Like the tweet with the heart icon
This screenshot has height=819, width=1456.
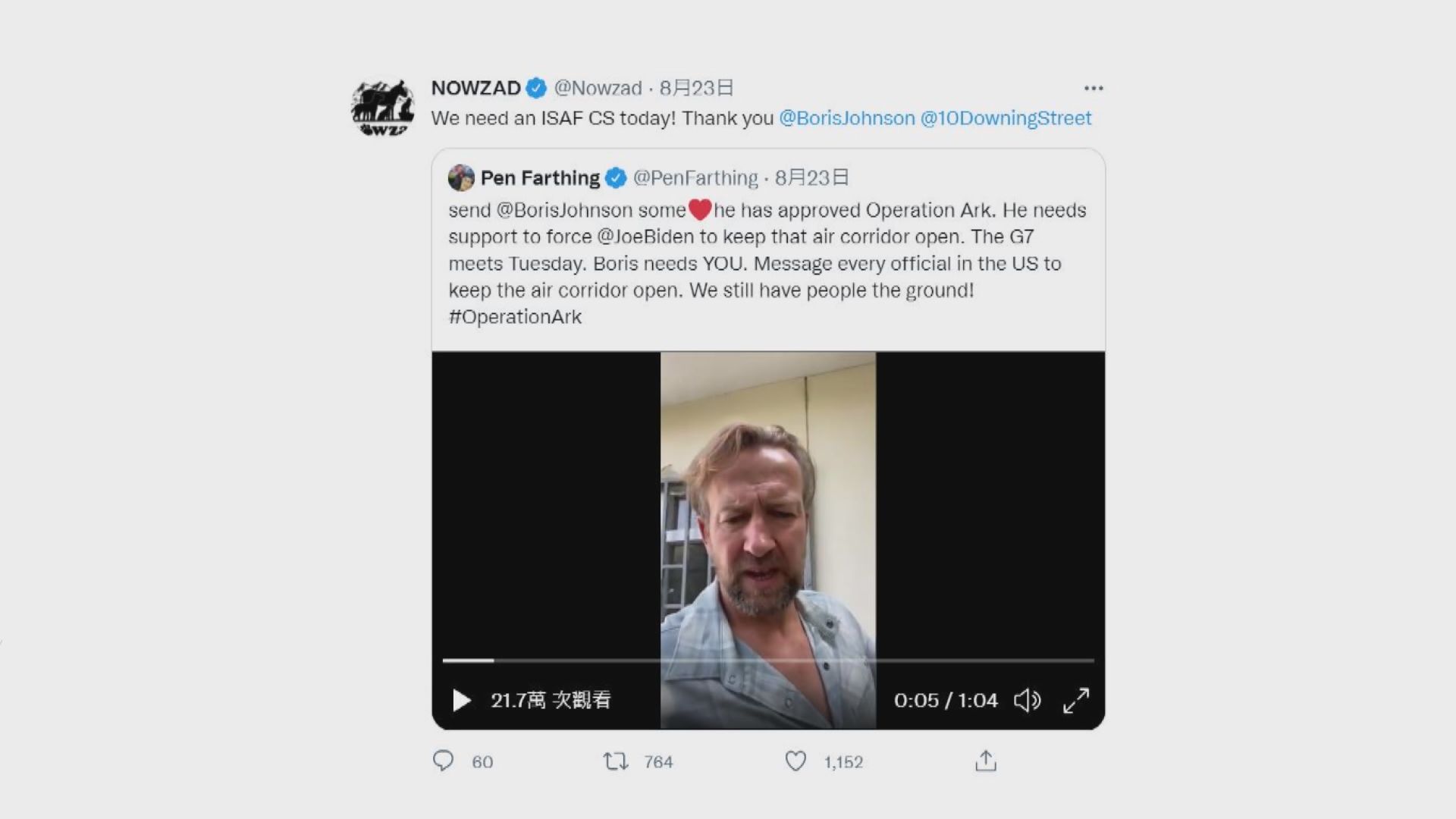click(x=795, y=761)
